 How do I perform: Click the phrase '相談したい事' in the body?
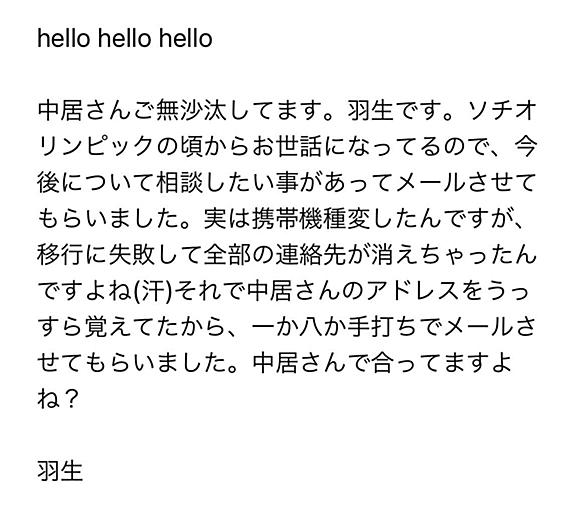coord(227,183)
